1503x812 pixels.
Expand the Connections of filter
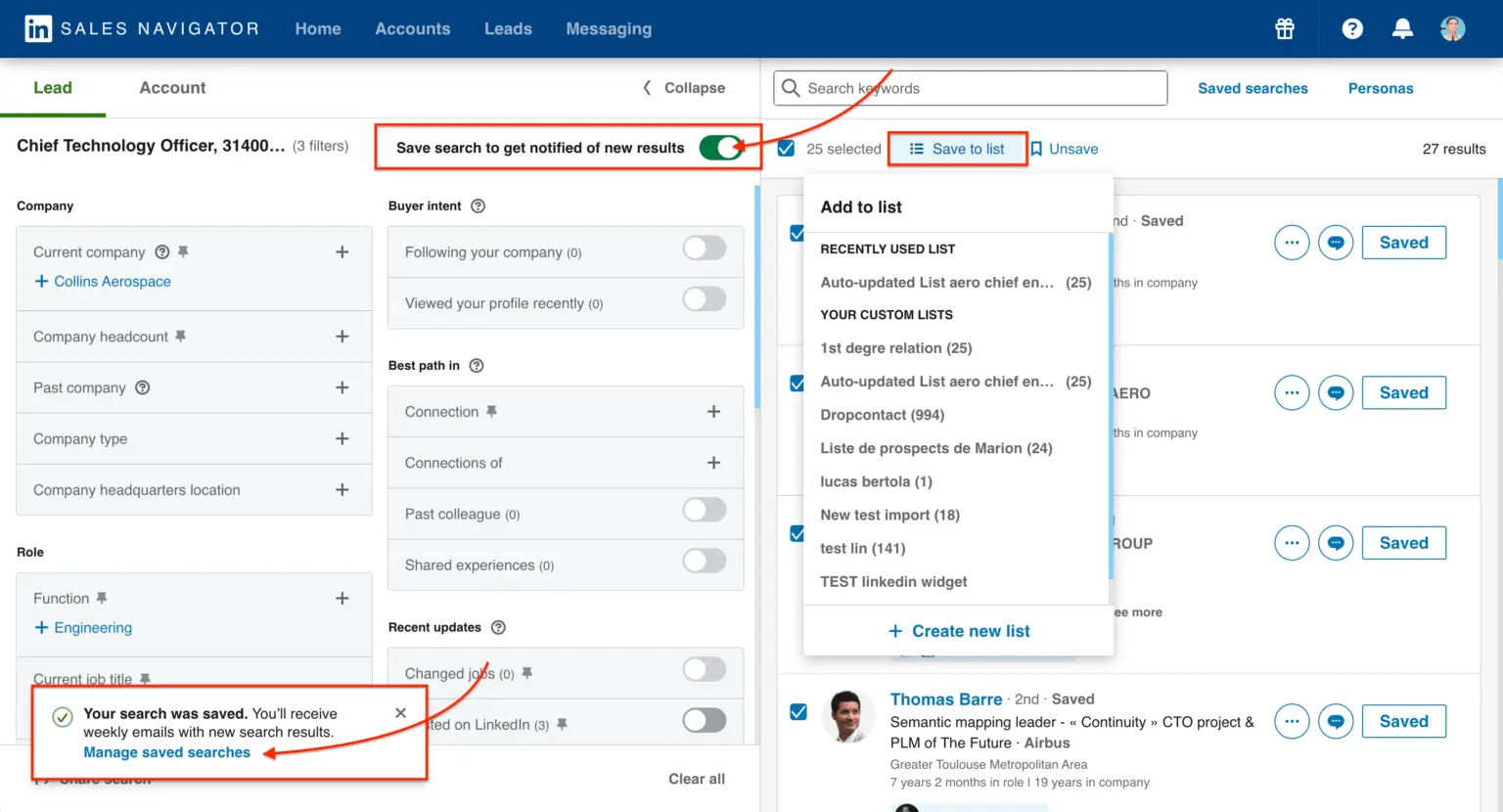[x=713, y=462]
